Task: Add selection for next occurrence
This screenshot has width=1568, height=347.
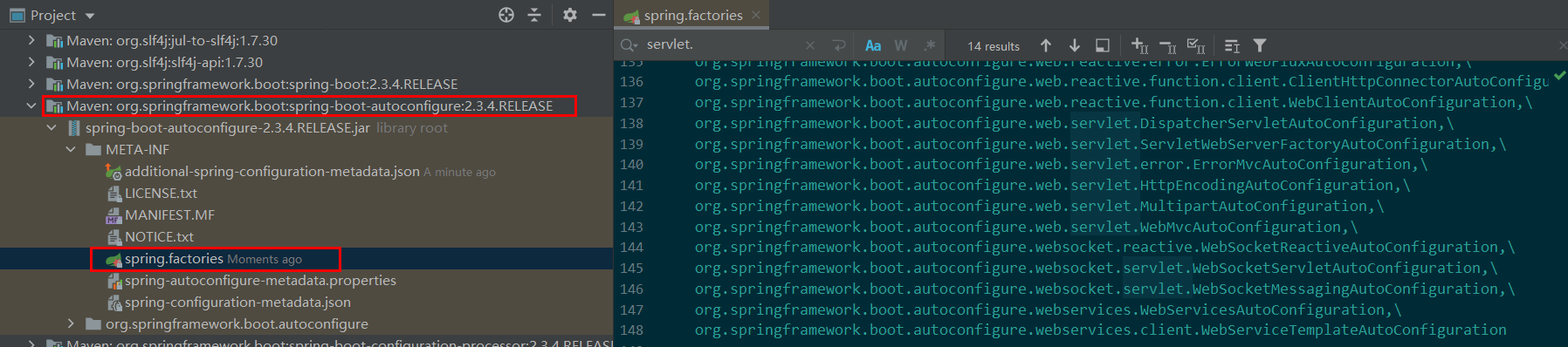Action: 1139,45
